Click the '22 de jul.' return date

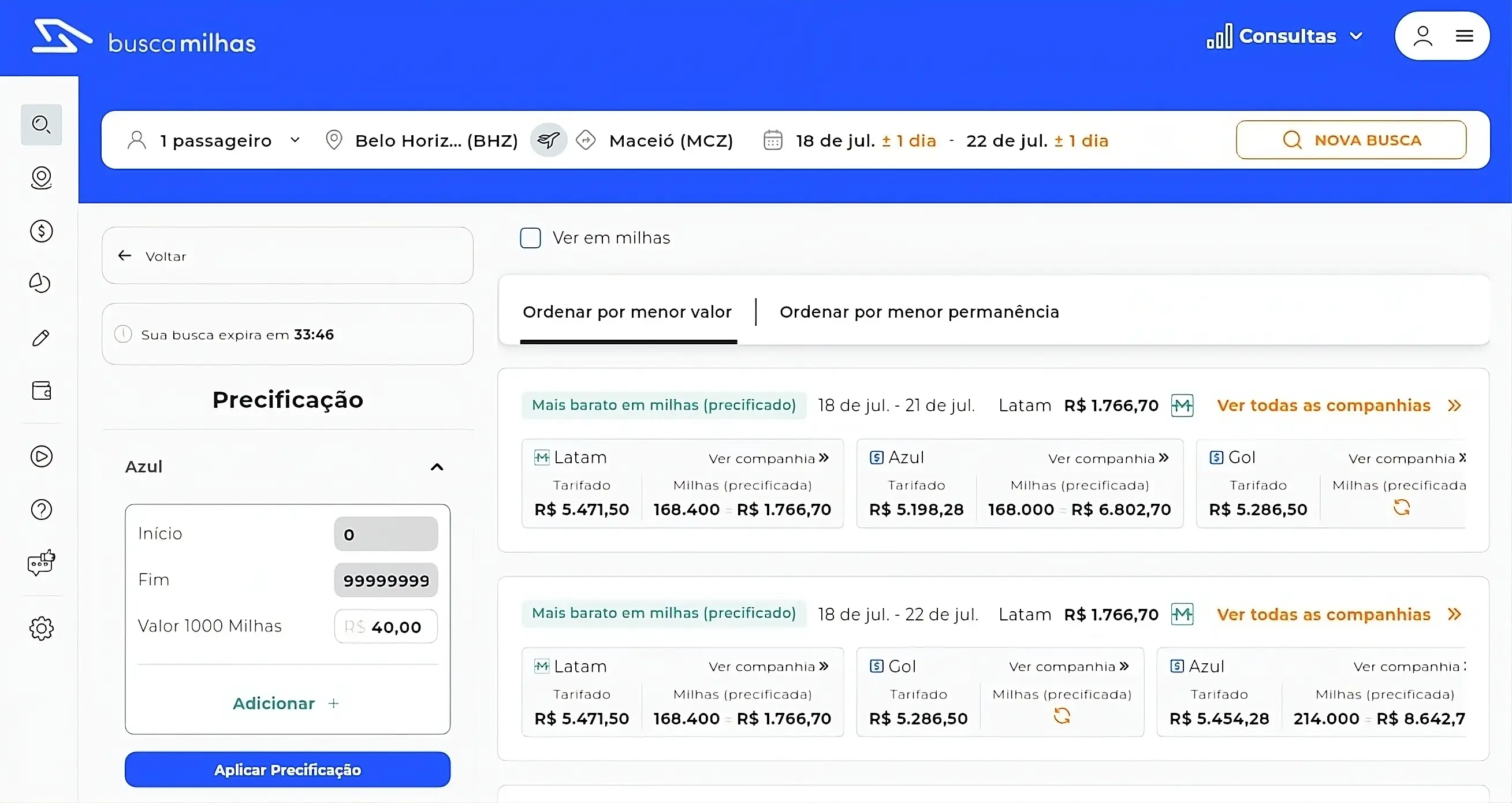[x=1007, y=141]
